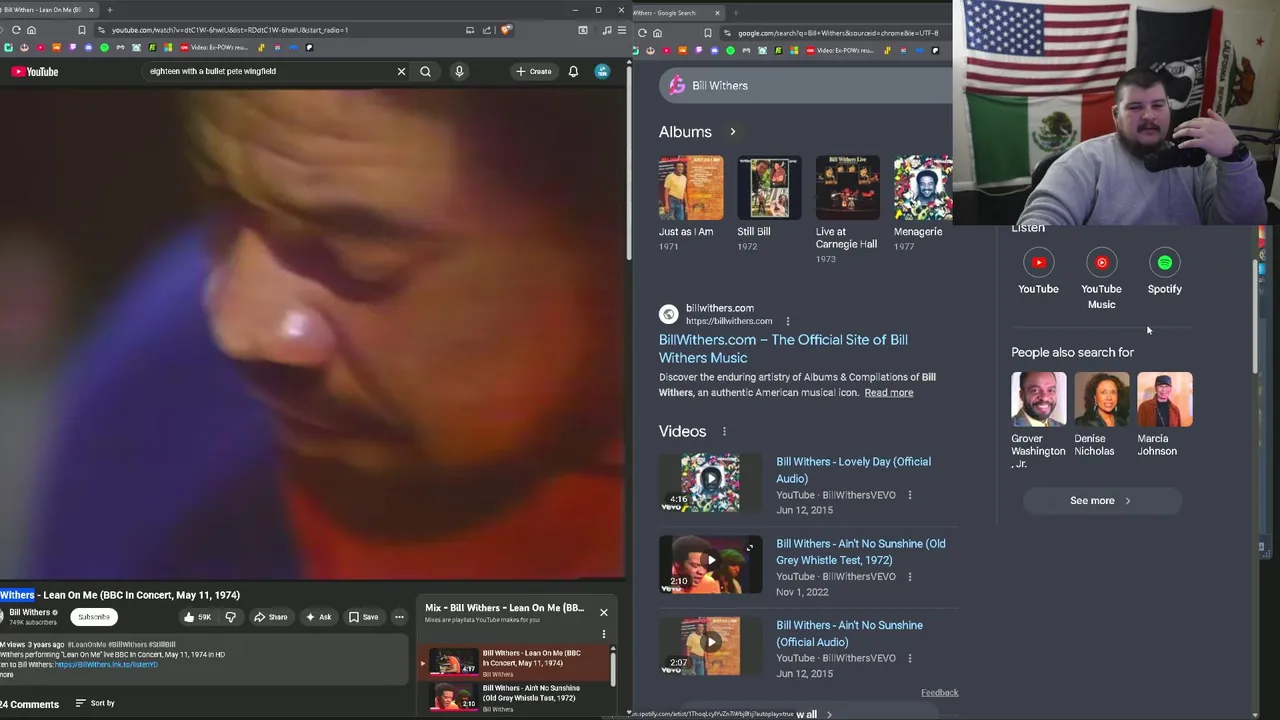Select Still Bill album cover
The height and width of the screenshot is (720, 1280).
(x=769, y=187)
